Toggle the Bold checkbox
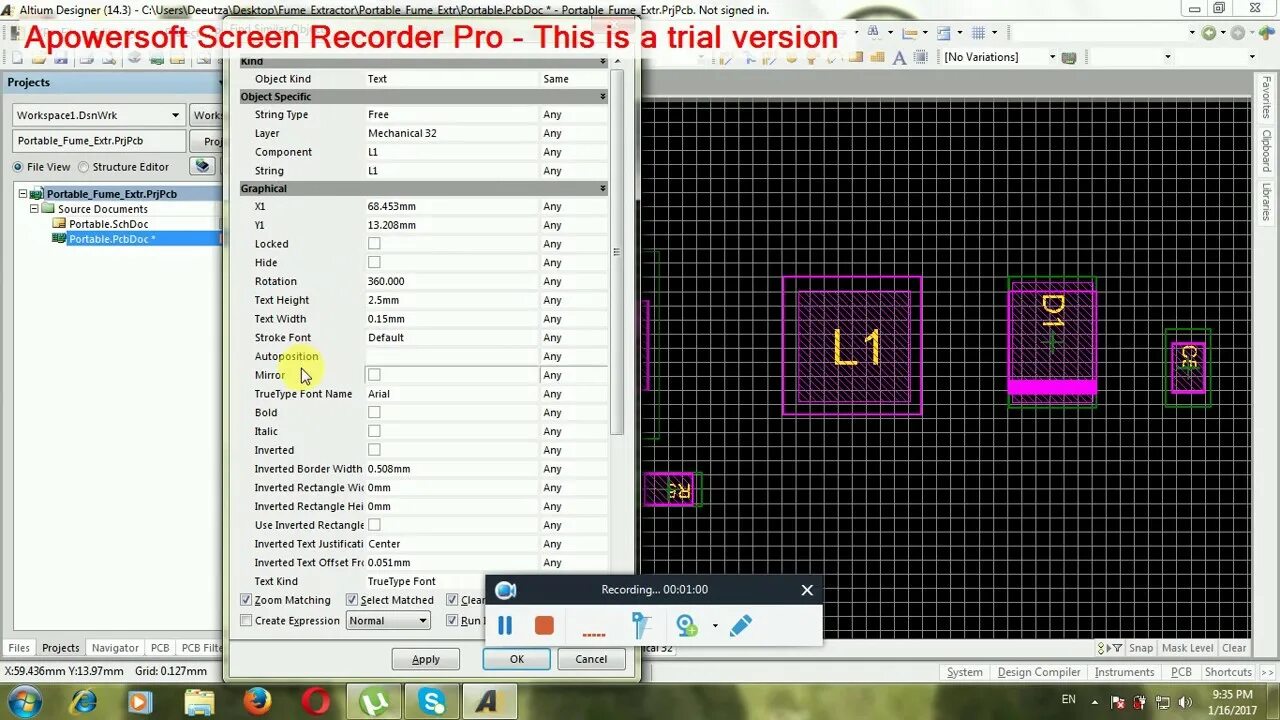 [x=374, y=412]
